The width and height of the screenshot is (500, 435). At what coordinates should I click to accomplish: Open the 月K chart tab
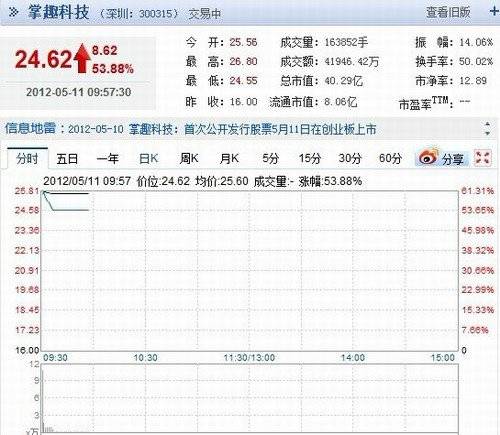click(x=229, y=158)
